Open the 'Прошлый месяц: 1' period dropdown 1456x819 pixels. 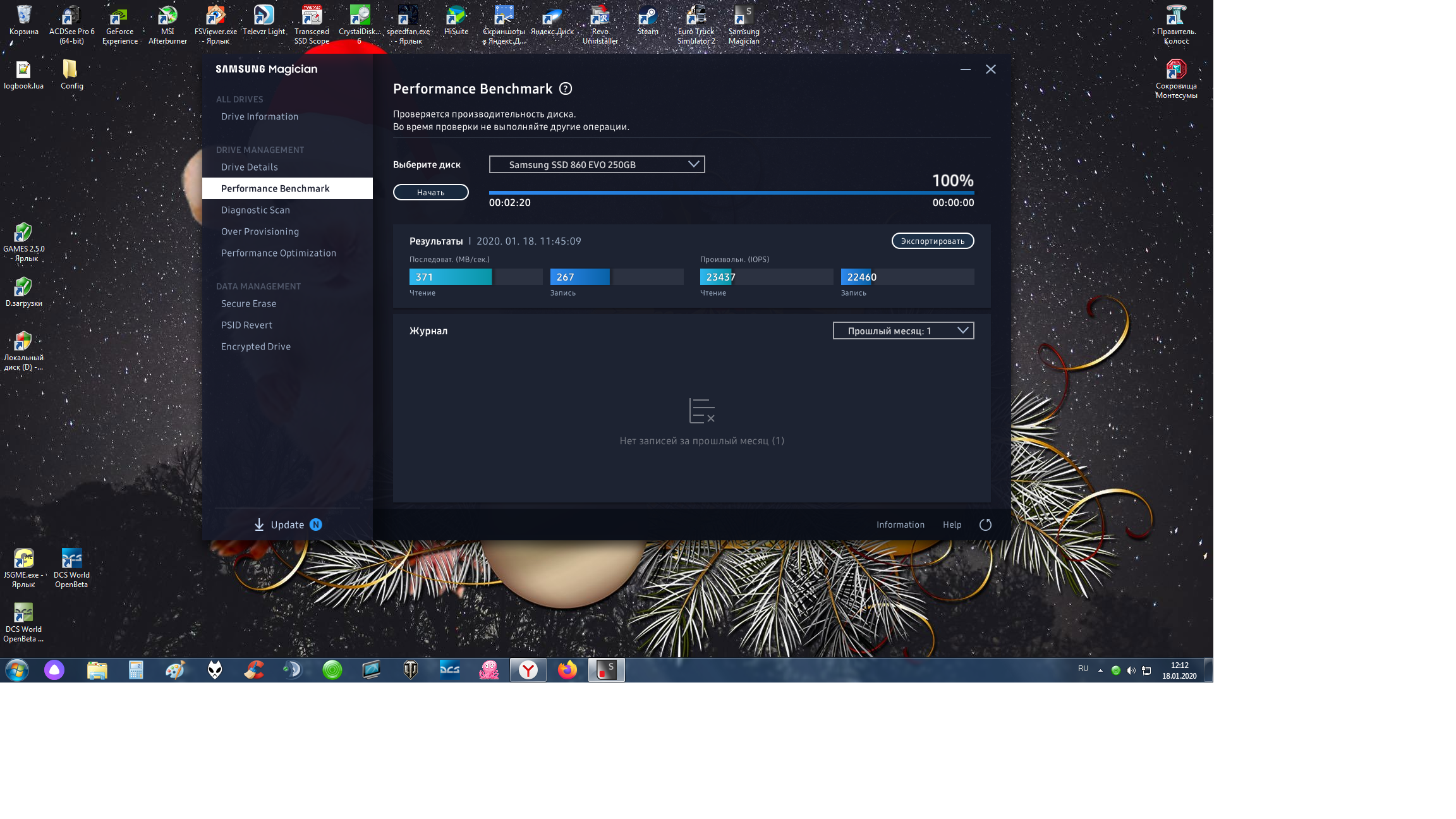coord(903,331)
